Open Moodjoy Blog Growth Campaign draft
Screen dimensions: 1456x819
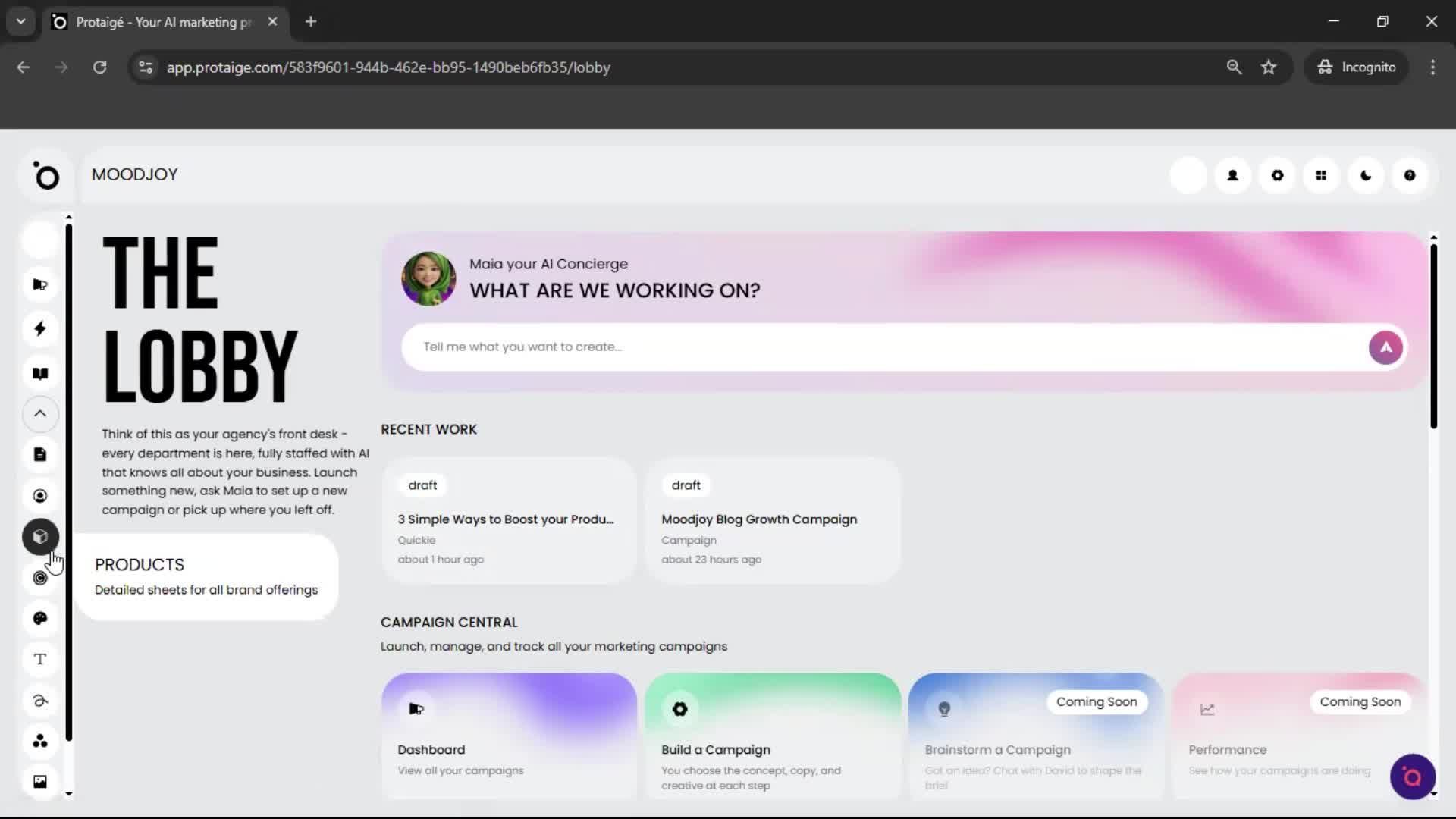772,520
